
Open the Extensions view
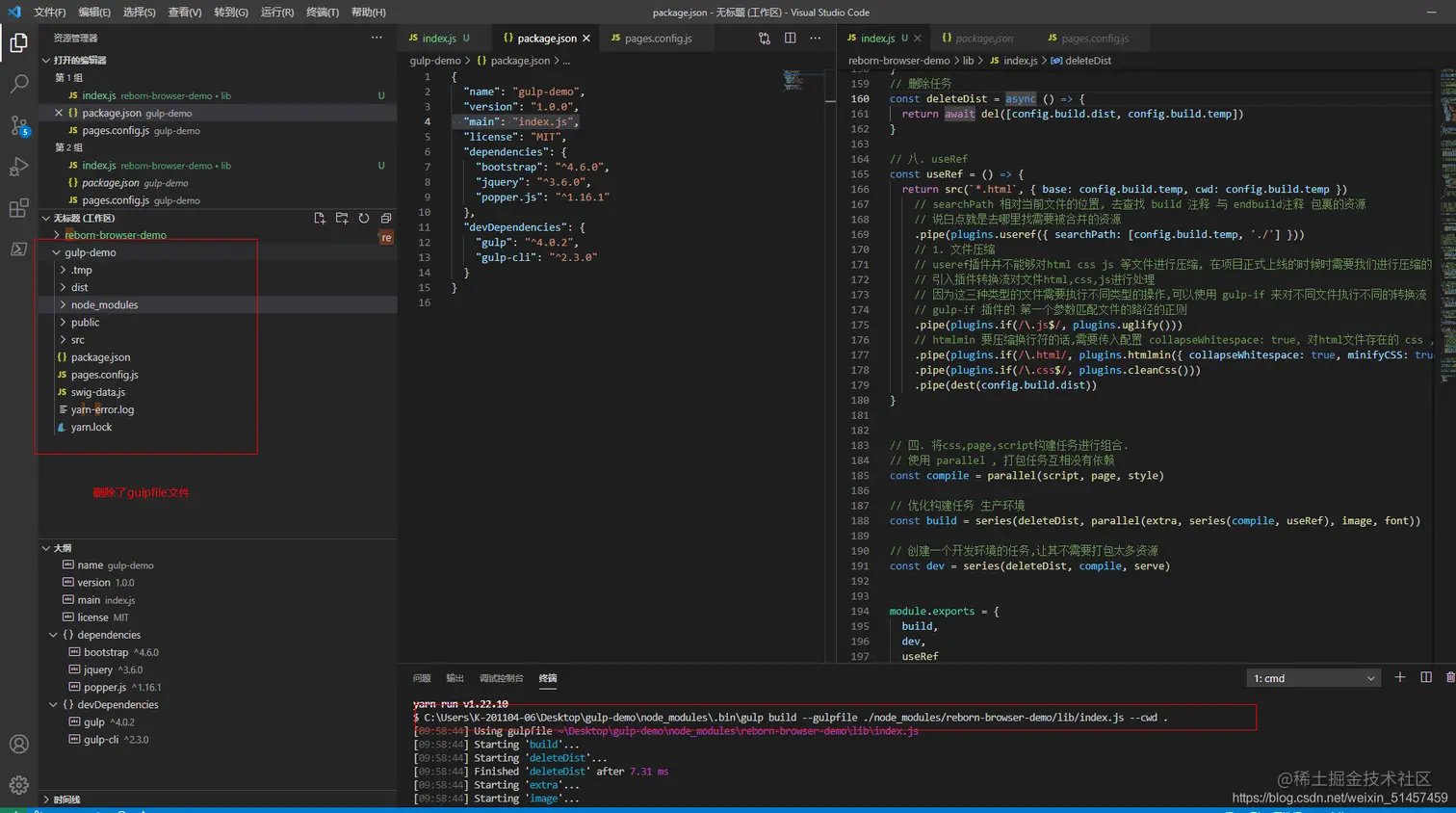[x=18, y=208]
